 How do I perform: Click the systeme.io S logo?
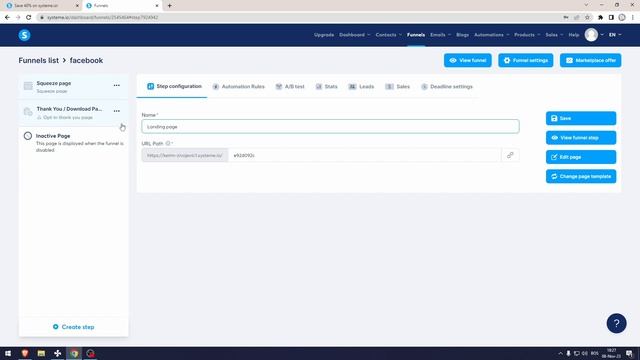(x=24, y=35)
